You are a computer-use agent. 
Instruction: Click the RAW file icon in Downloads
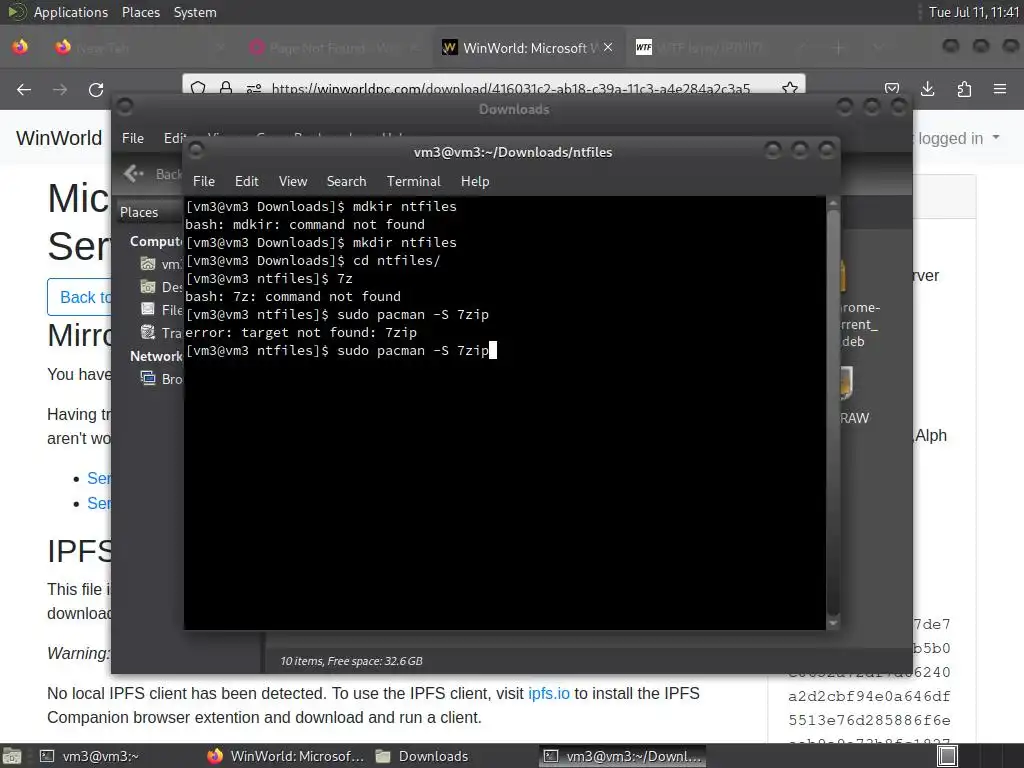846,383
